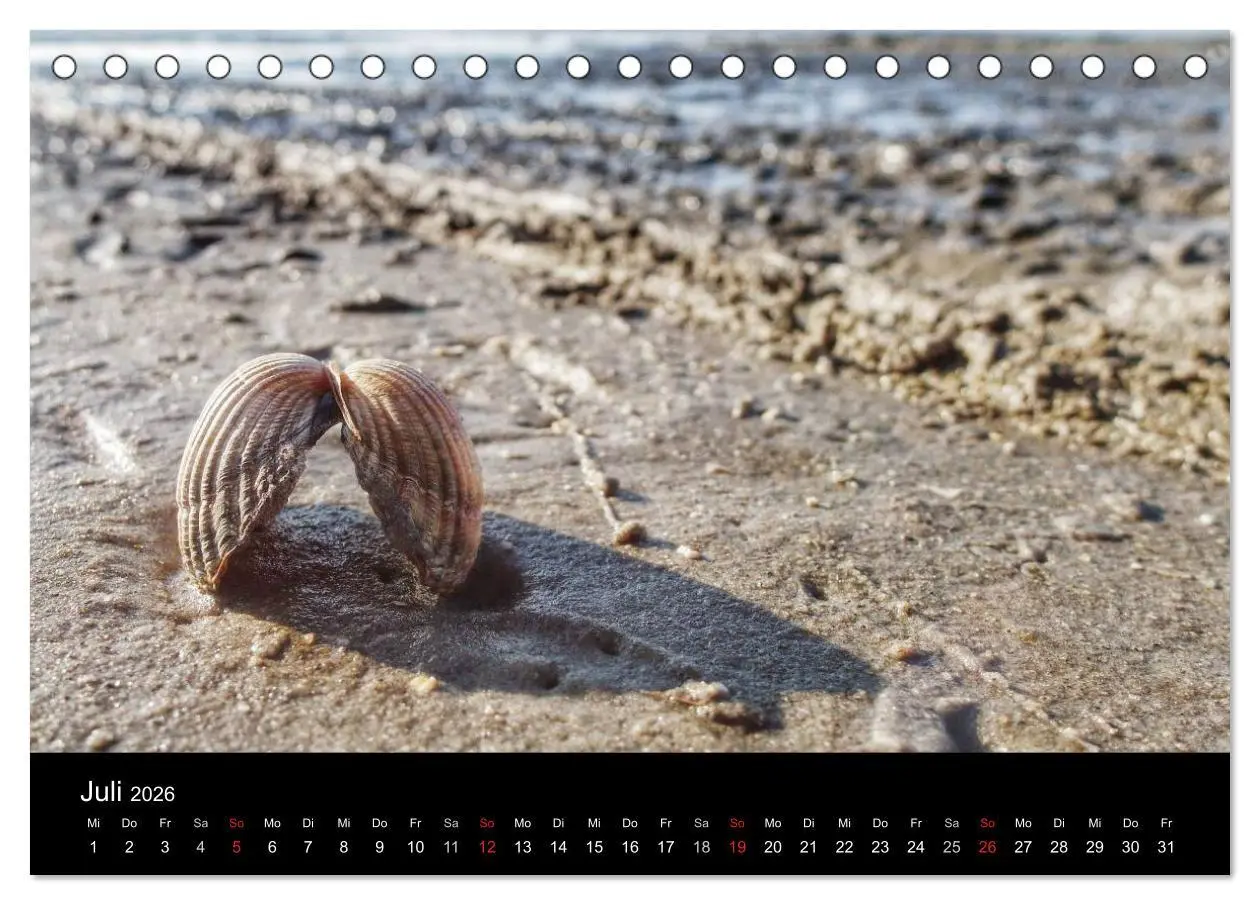Image resolution: width=1260 pixels, height=905 pixels.
Task: Select day 22 in the calendar strip
Action: pos(844,847)
